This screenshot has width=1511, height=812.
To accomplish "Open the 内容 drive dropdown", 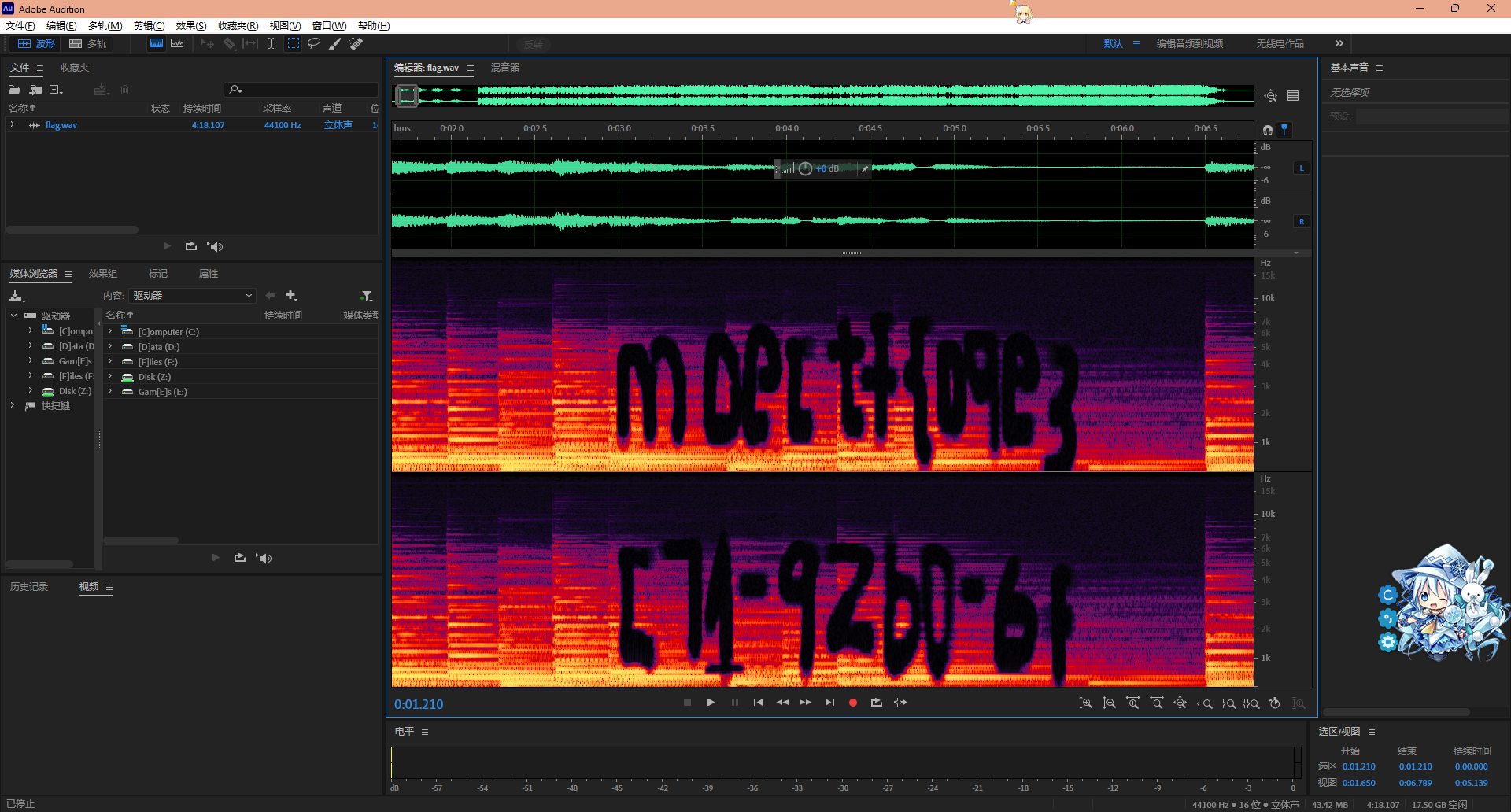I will [193, 296].
